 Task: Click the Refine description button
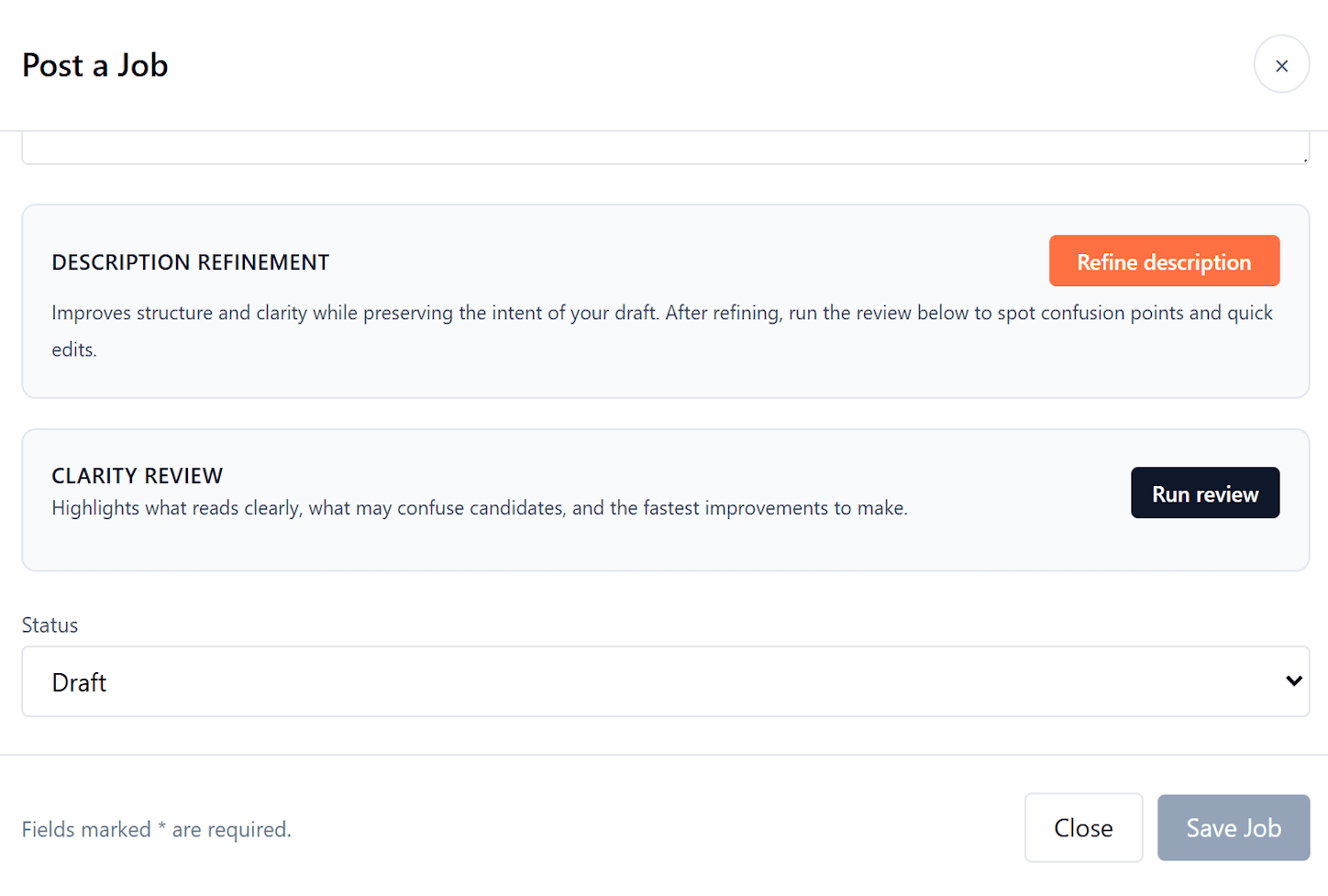[1164, 261]
